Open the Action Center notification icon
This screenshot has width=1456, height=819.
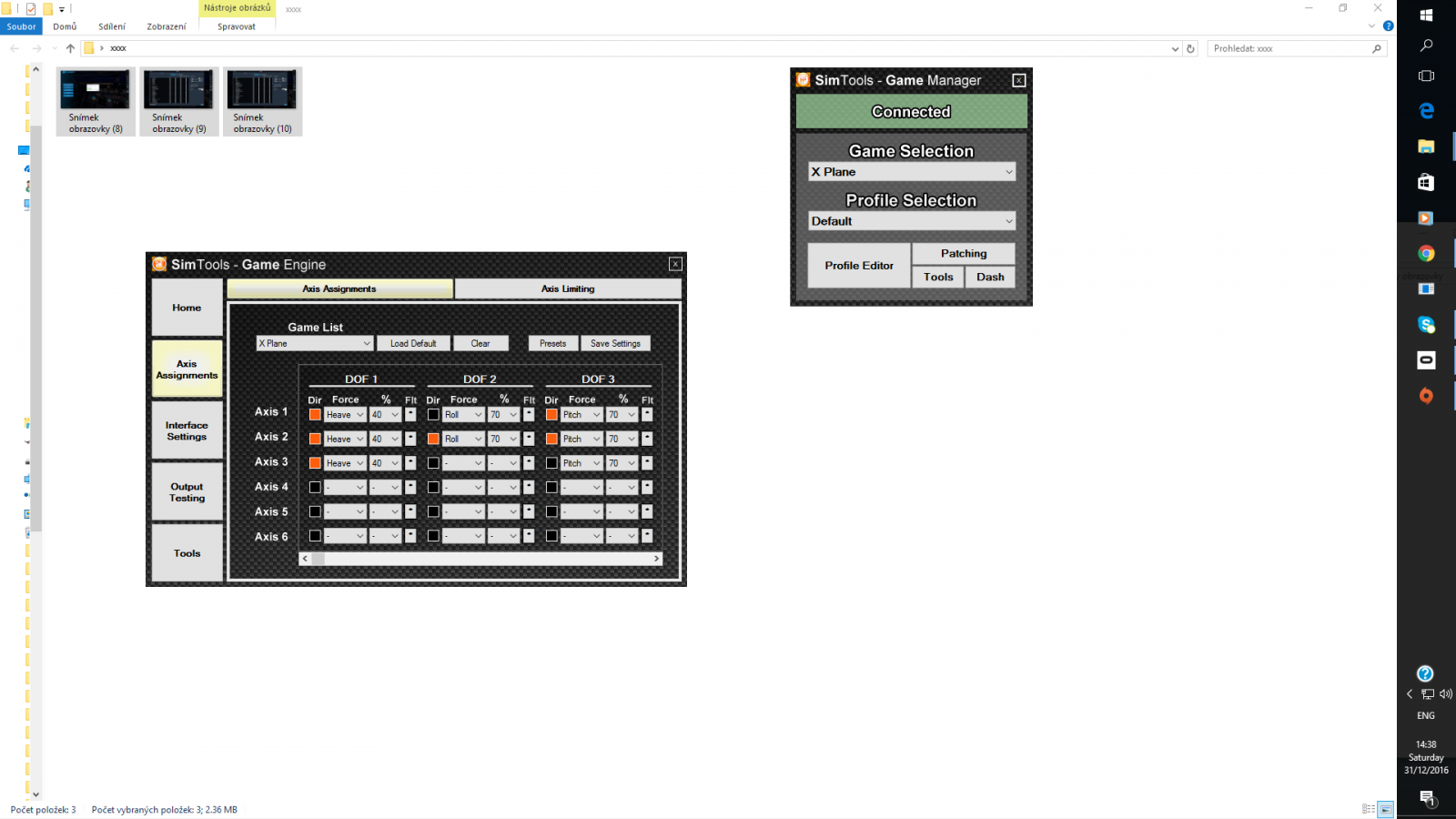coord(1427,798)
